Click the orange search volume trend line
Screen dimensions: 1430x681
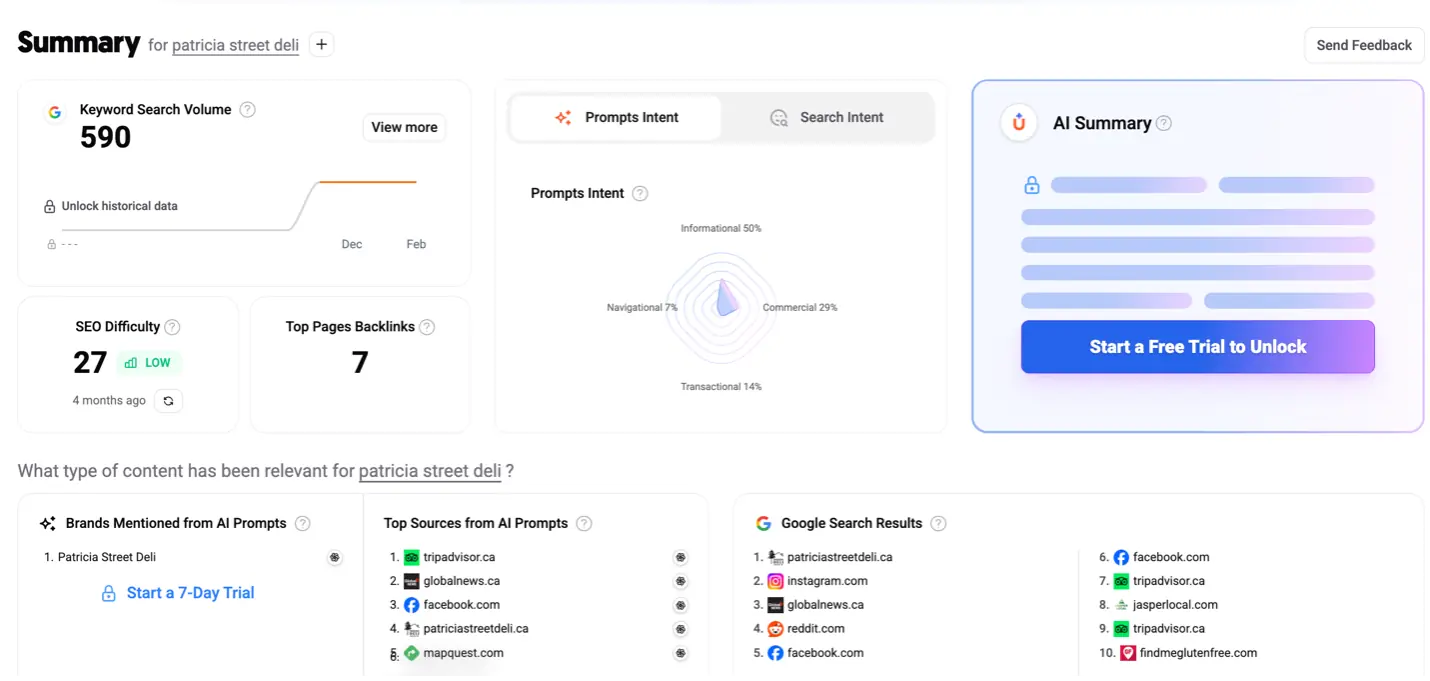[367, 182]
